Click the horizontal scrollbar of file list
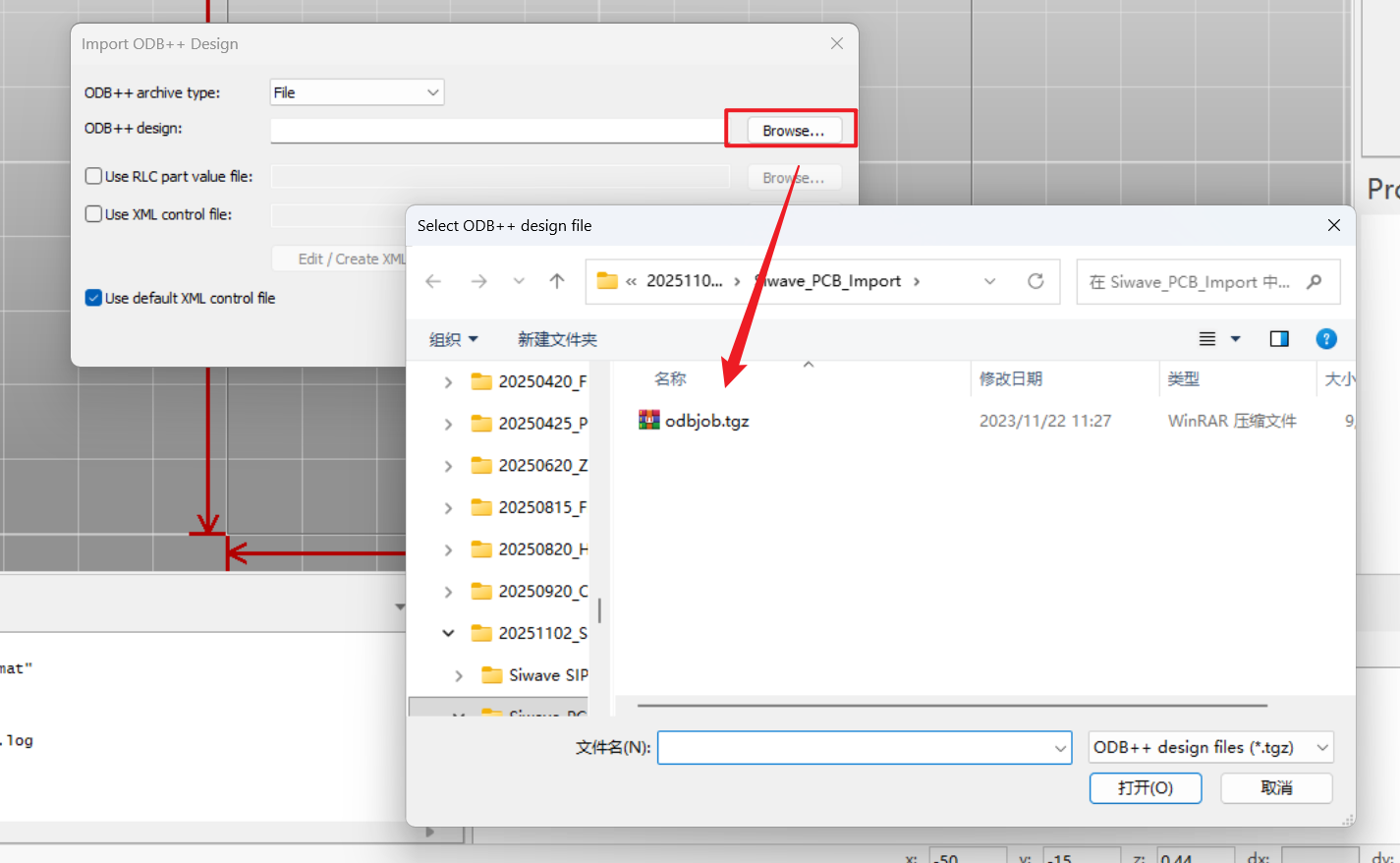1400x863 pixels. [952, 705]
